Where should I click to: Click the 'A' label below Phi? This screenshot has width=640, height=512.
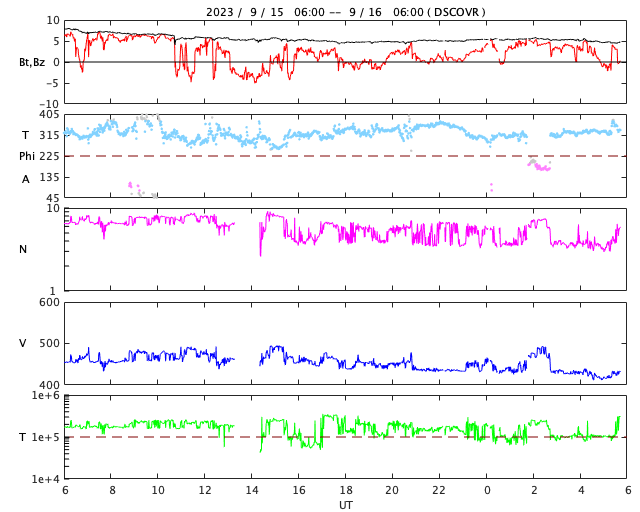[x=25, y=179]
